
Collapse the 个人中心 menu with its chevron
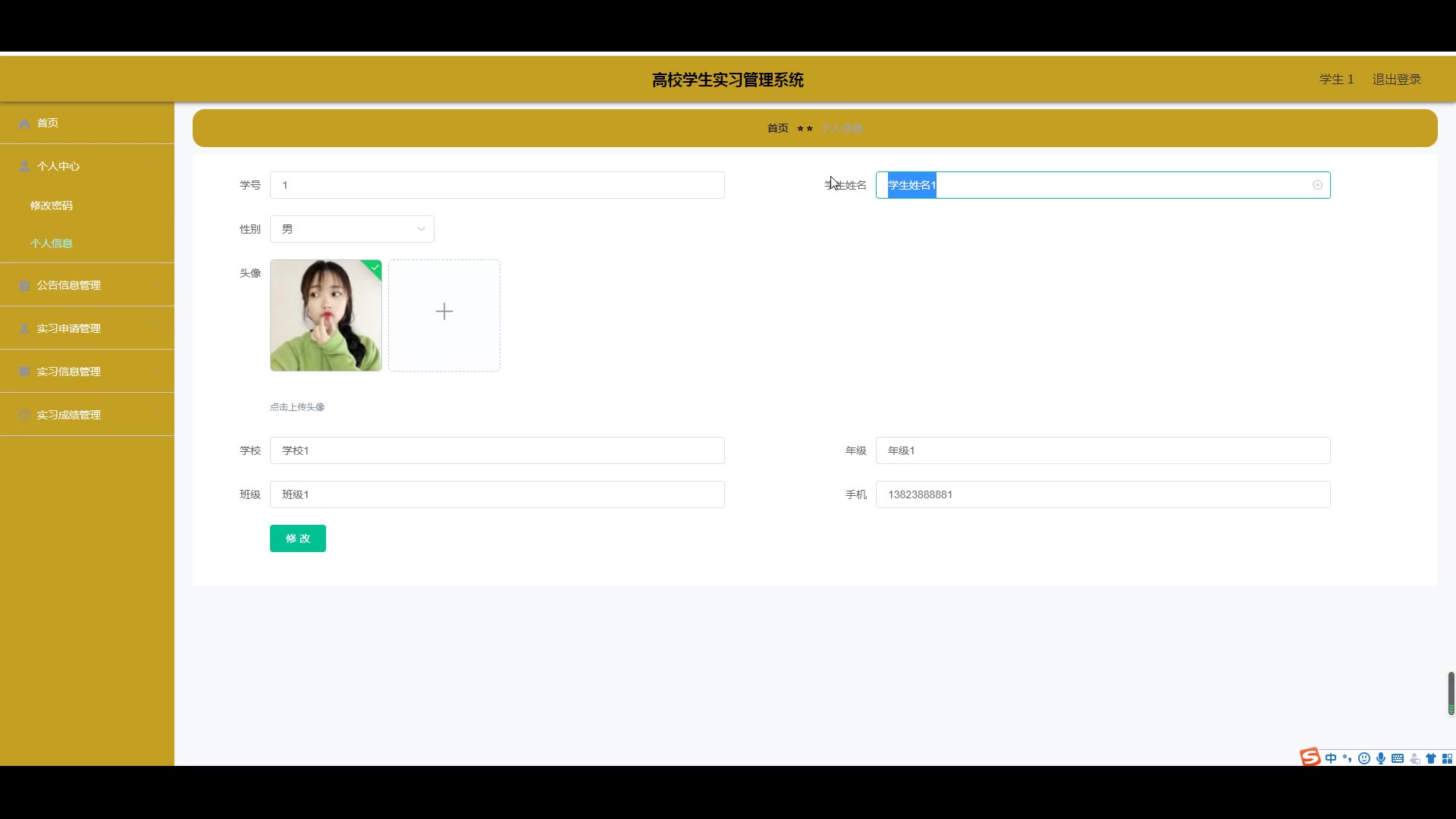[x=155, y=166]
